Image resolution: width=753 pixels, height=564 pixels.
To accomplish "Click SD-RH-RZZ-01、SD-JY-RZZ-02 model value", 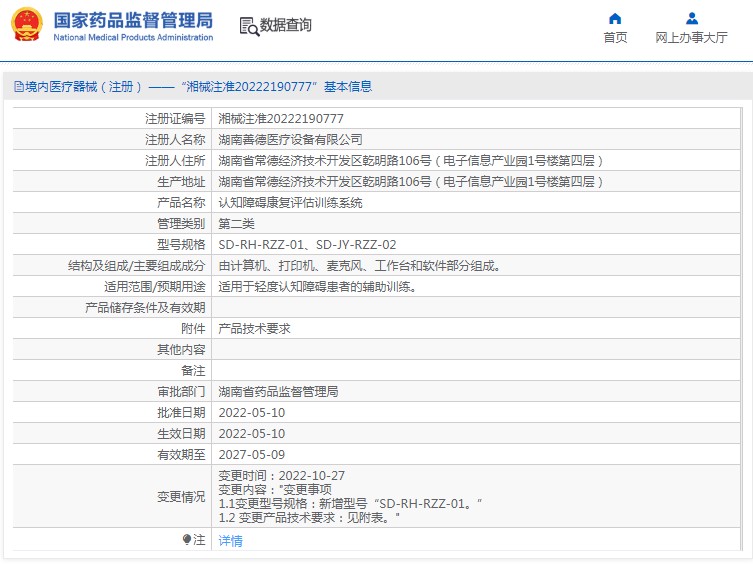I will [x=307, y=245].
